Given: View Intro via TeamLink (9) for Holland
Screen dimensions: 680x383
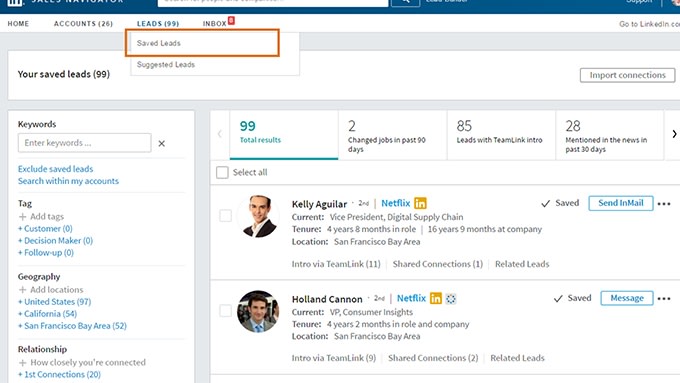Looking at the screenshot, I should pyautogui.click(x=334, y=358).
